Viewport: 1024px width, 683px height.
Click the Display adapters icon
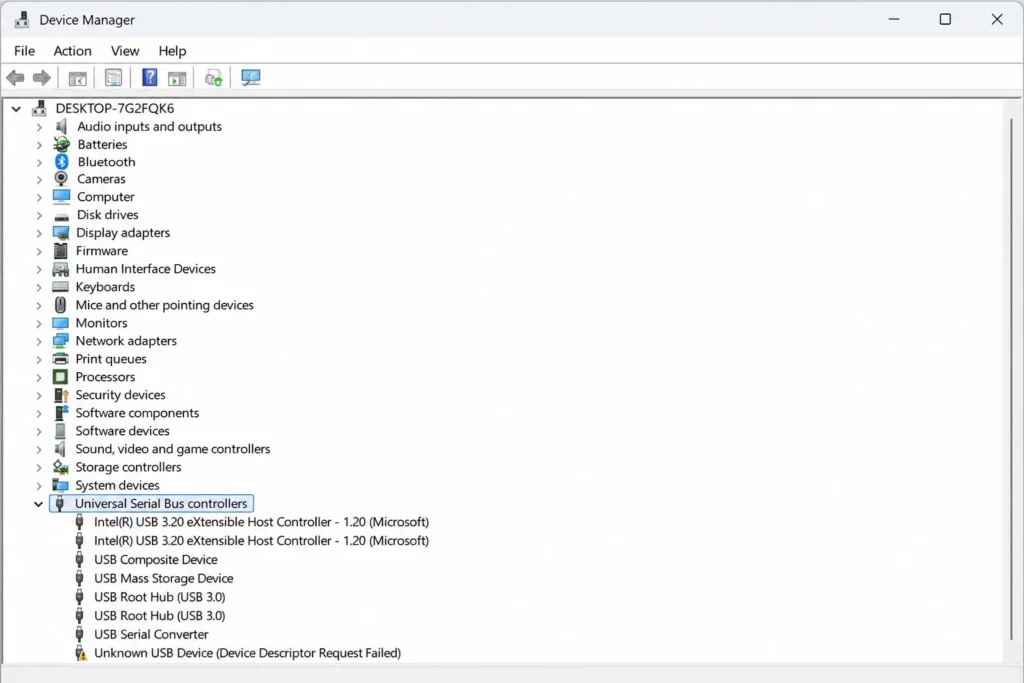point(61,232)
